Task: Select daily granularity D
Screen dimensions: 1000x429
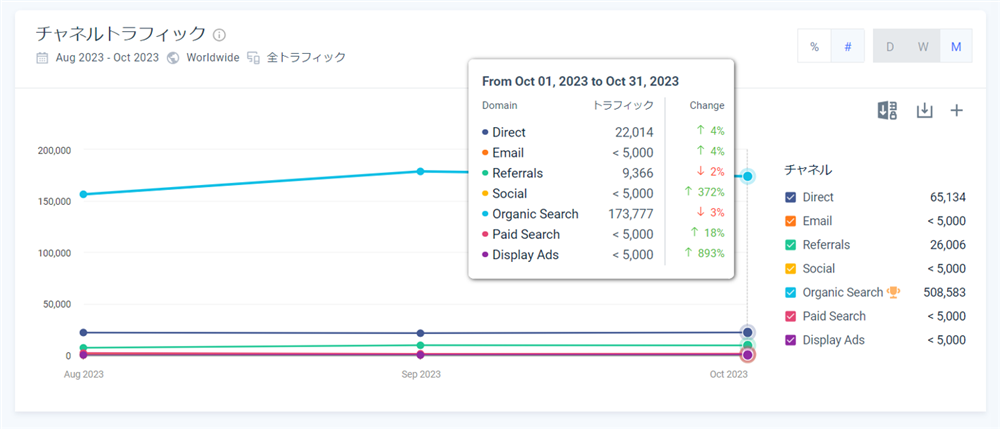Action: [x=890, y=46]
